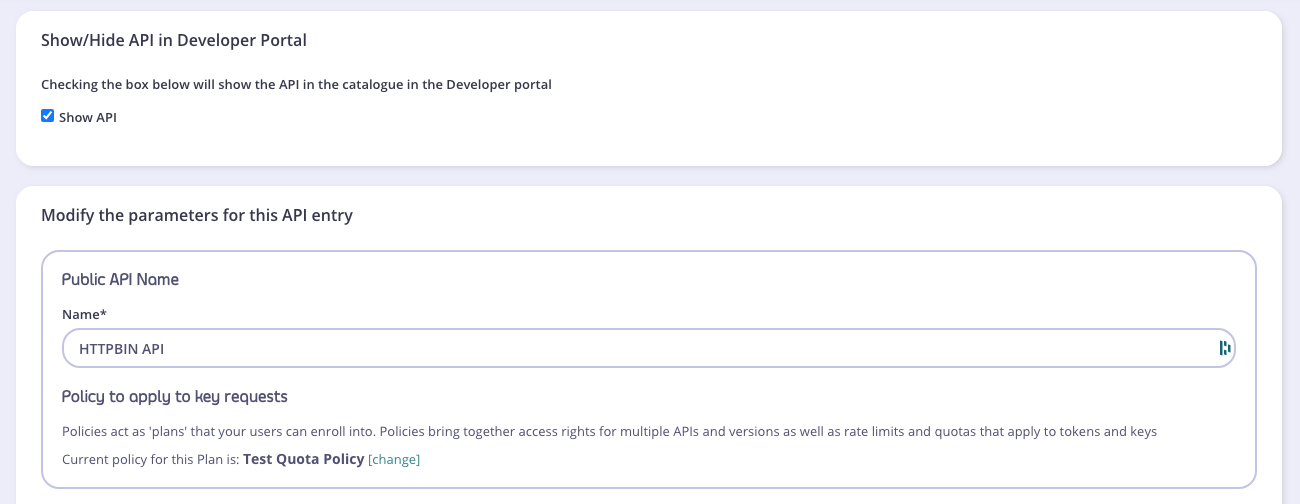Screen dimensions: 1300x504
Task: Click 'Policy to apply to key requests' heading
Action: click(x=175, y=397)
